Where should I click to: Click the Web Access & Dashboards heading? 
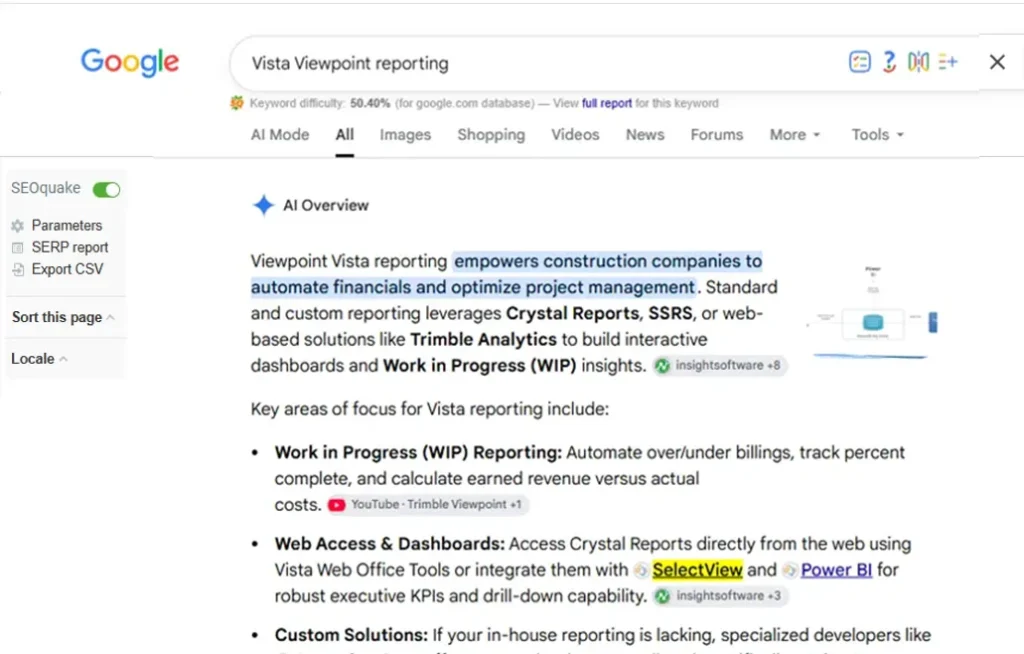pyautogui.click(x=389, y=544)
